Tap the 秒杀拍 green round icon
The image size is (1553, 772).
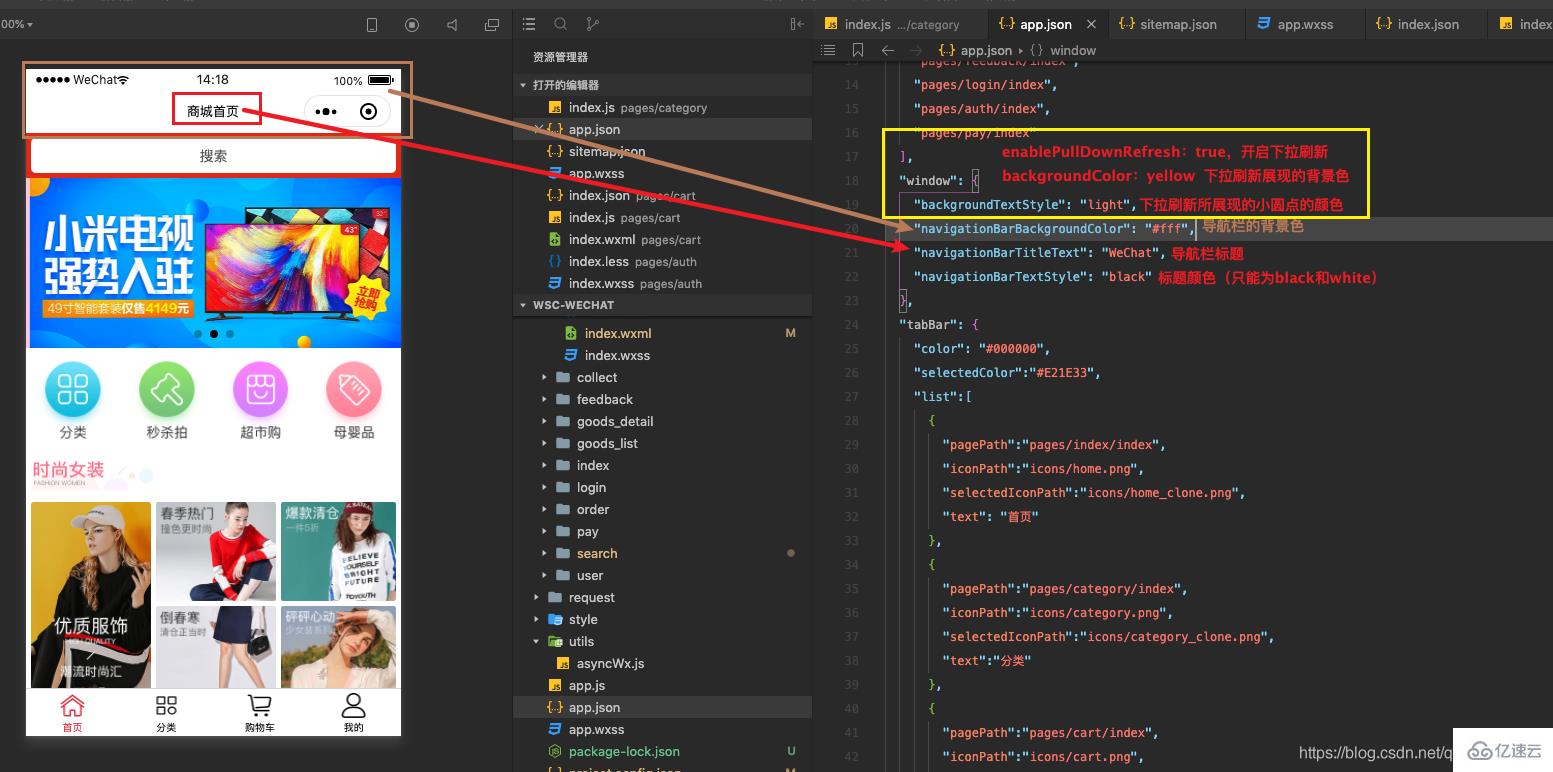[x=167, y=389]
